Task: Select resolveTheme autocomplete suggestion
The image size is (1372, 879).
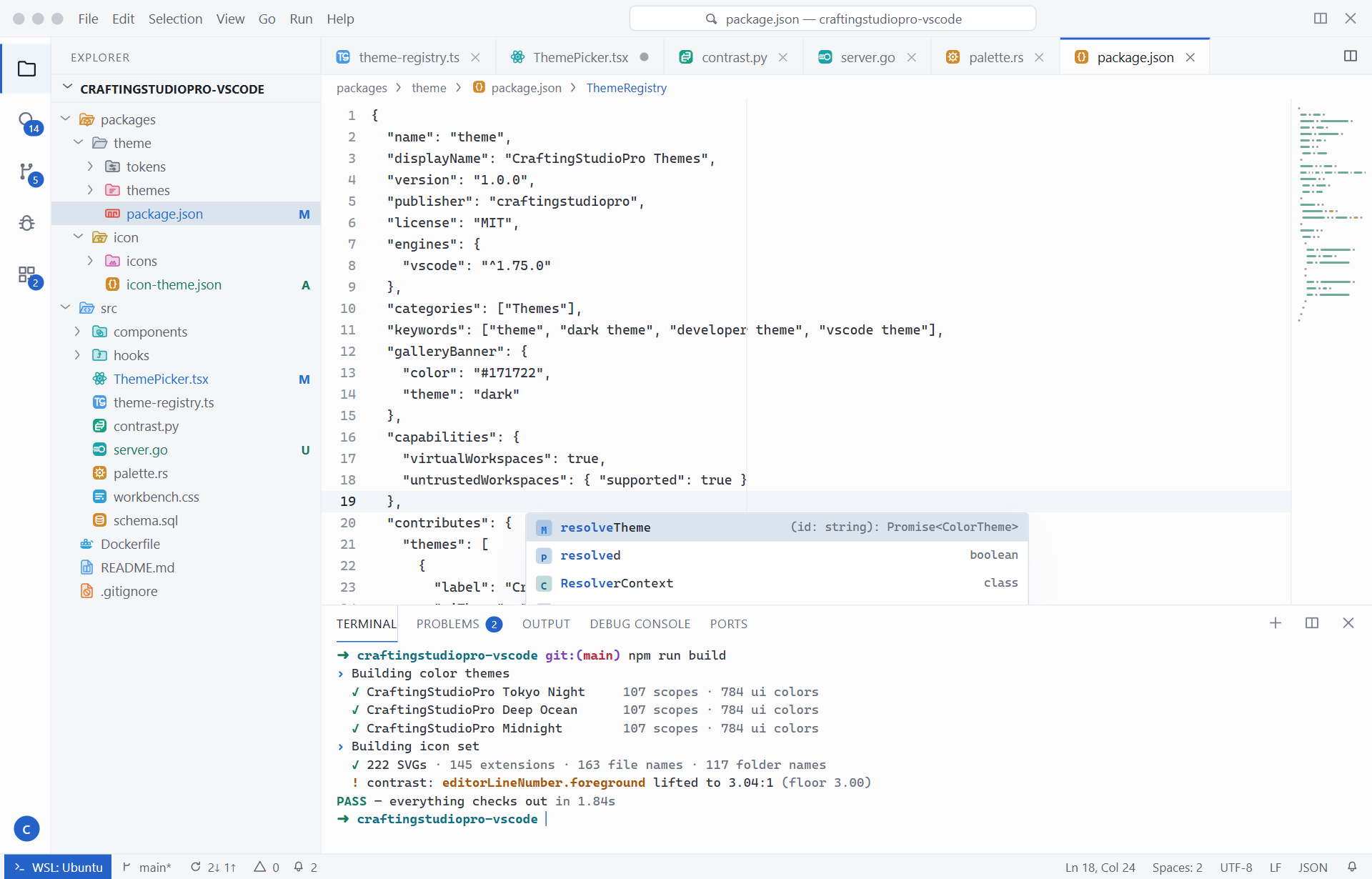Action: point(777,527)
